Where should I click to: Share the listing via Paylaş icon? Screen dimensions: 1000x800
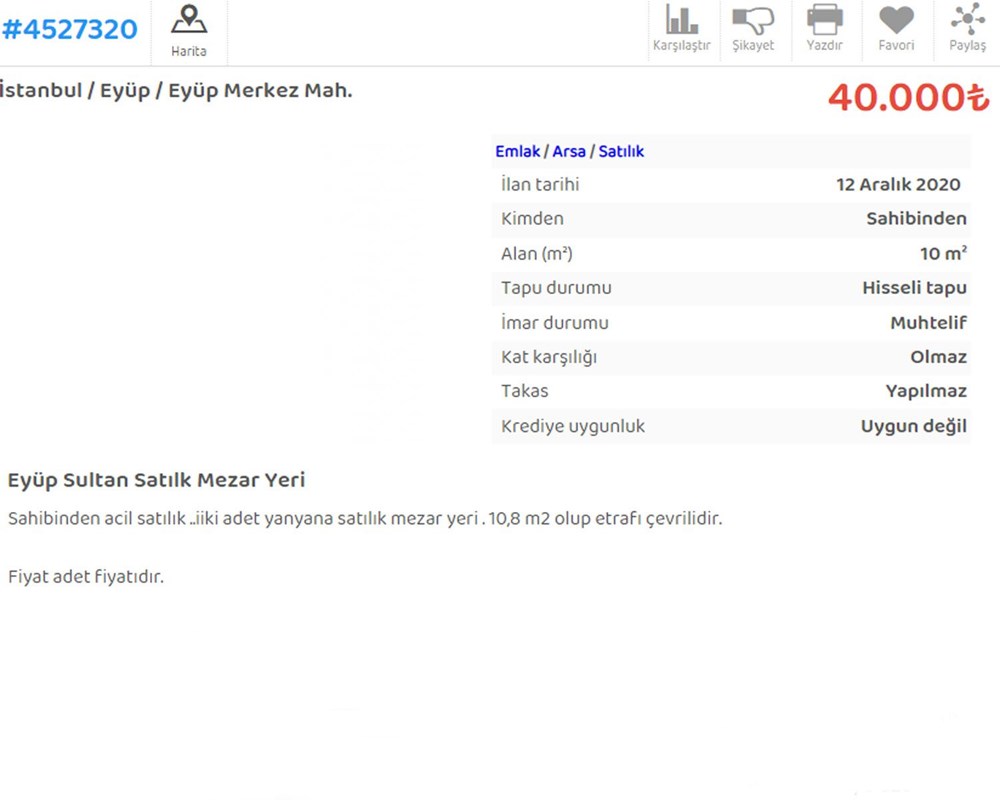967,29
